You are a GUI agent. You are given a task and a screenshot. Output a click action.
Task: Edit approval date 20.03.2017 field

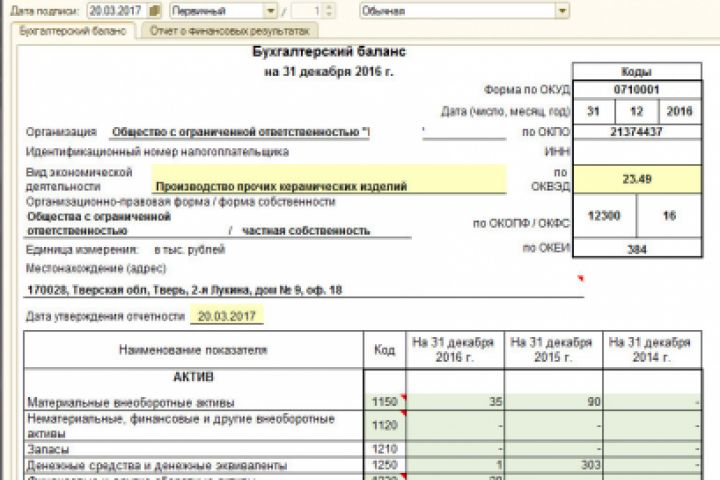227,316
